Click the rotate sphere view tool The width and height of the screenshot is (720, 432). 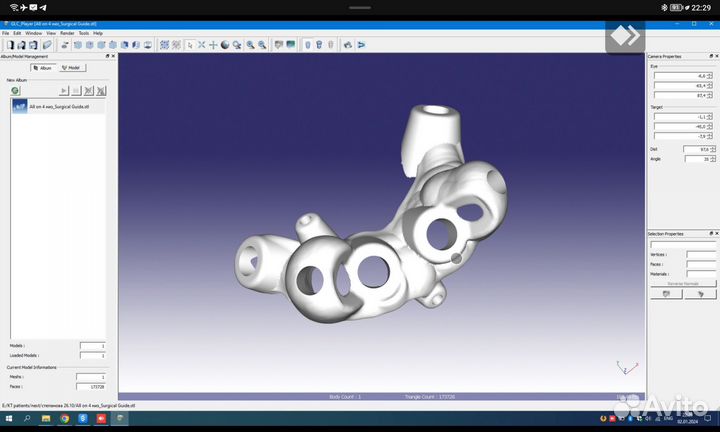[x=225, y=45]
